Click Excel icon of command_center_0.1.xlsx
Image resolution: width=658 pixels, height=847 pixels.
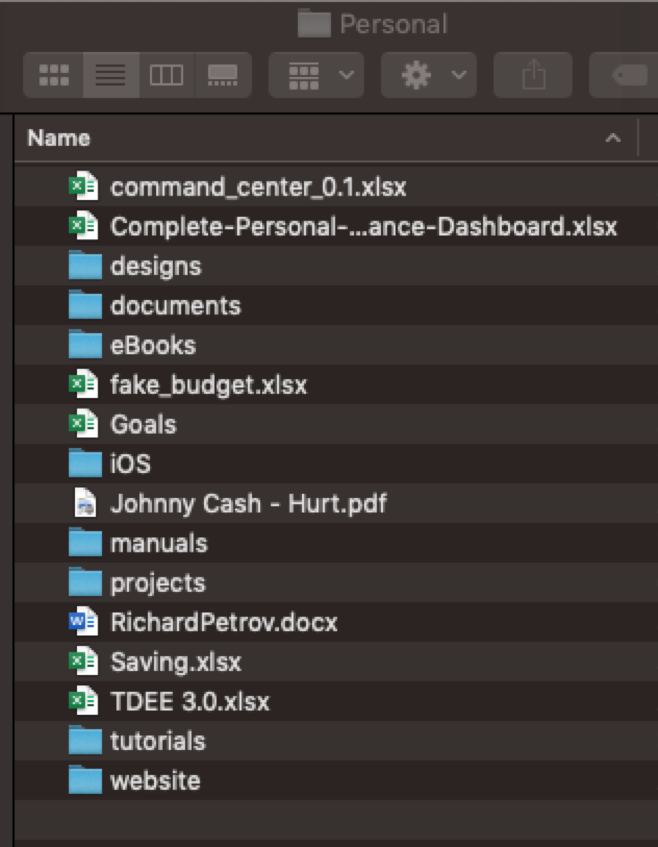coord(84,186)
